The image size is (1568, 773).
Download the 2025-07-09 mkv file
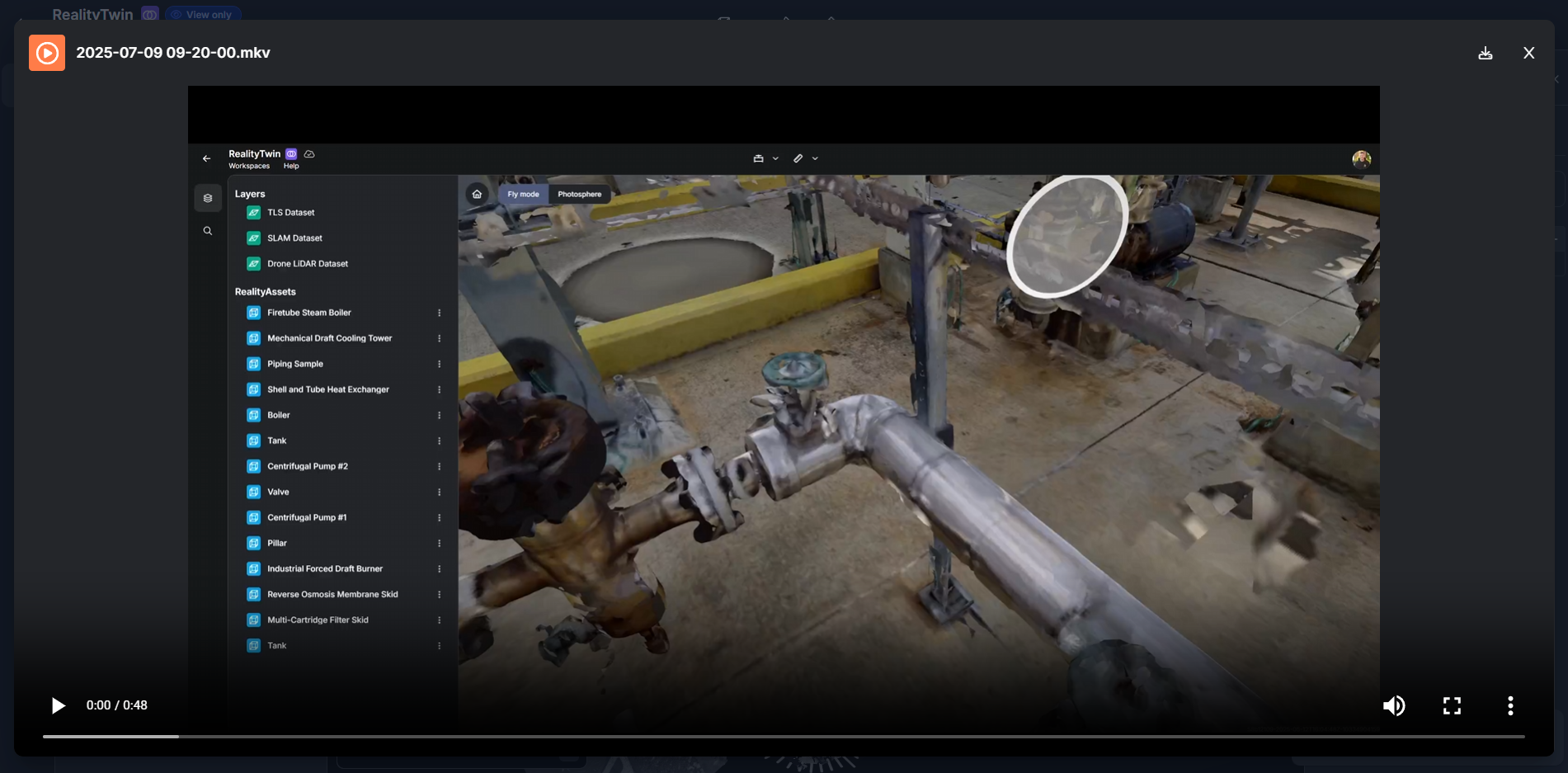pos(1486,53)
